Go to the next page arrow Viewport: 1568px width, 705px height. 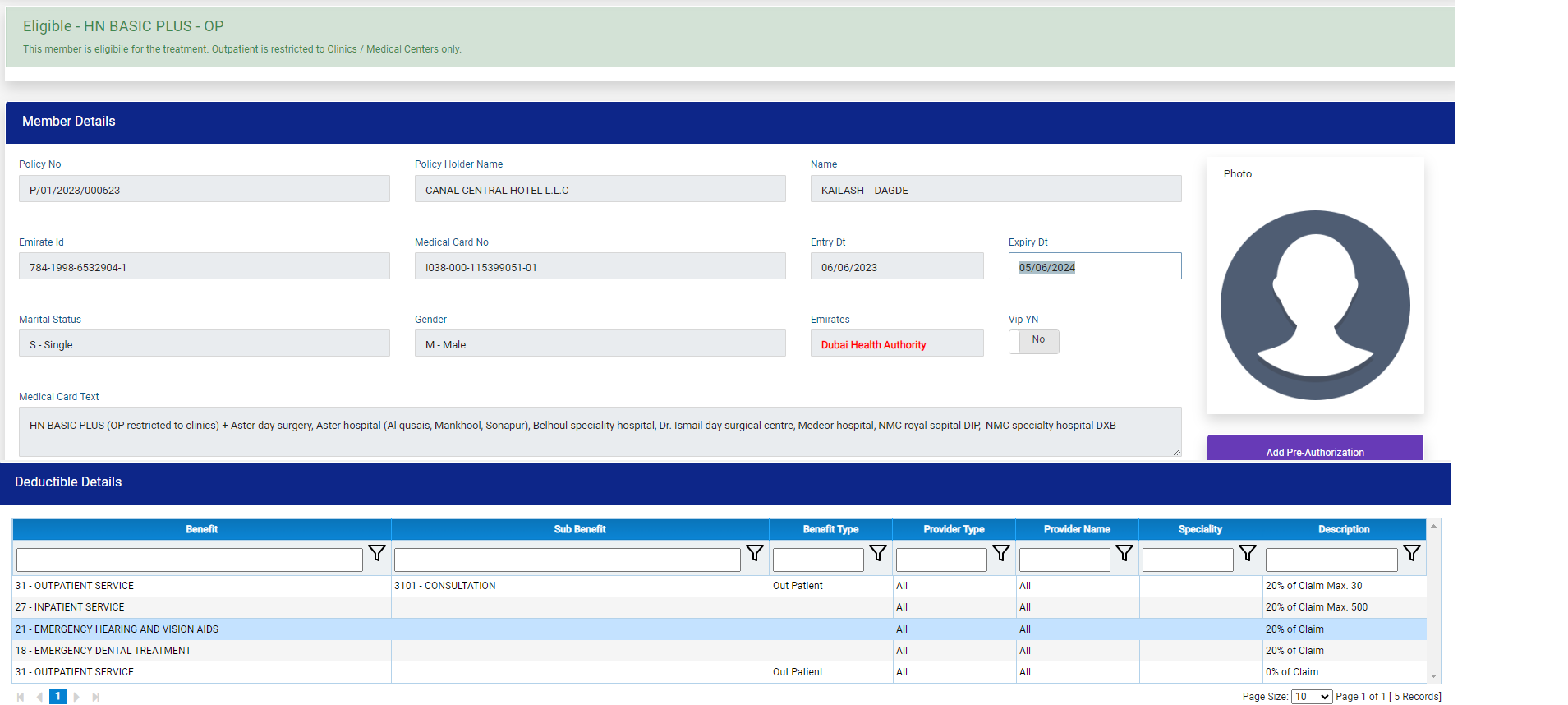point(76,697)
